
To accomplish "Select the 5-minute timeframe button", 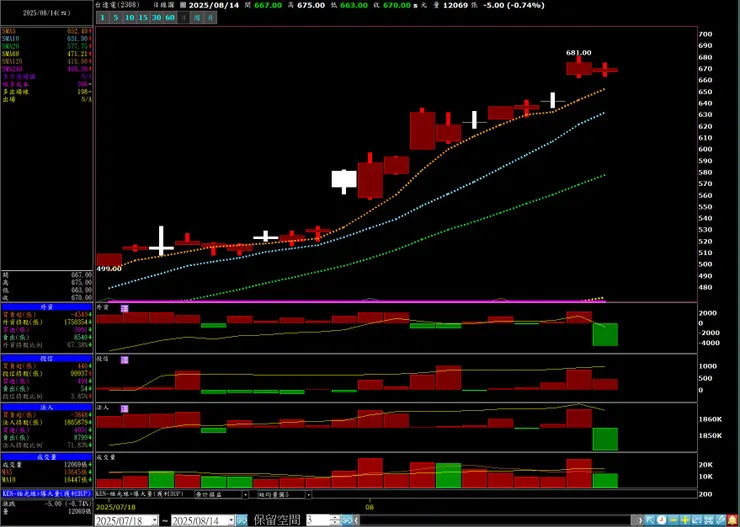I will (115, 18).
